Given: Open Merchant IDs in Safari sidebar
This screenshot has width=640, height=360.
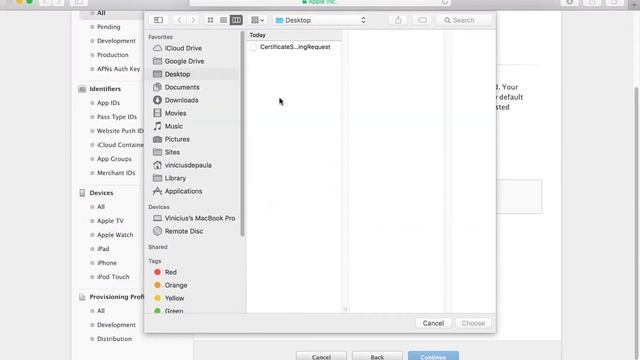Looking at the screenshot, I should [116, 173].
